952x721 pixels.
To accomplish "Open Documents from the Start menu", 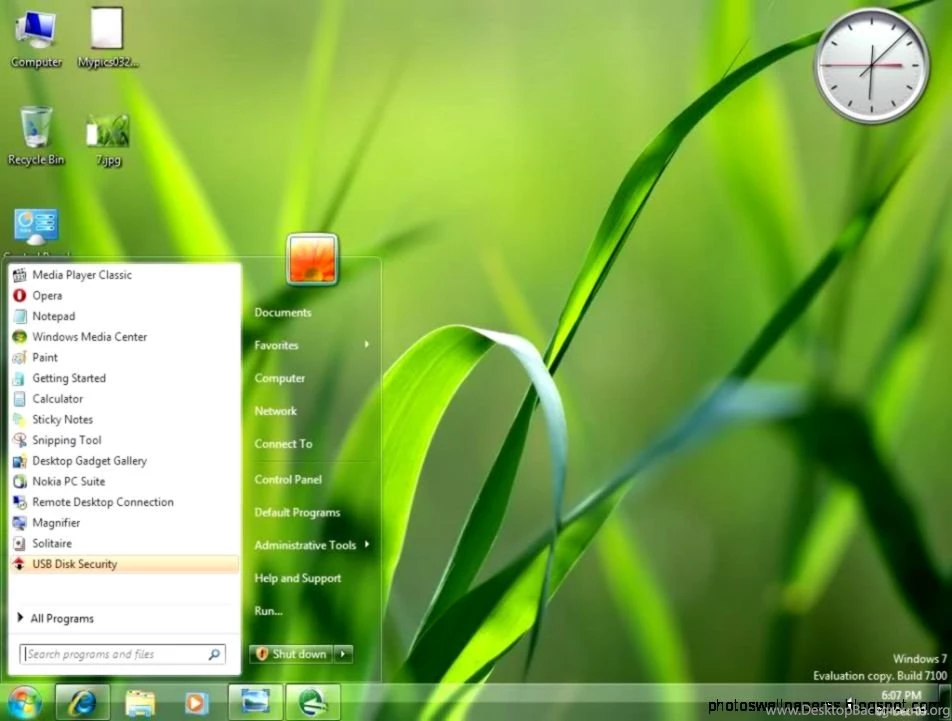I will (x=283, y=313).
